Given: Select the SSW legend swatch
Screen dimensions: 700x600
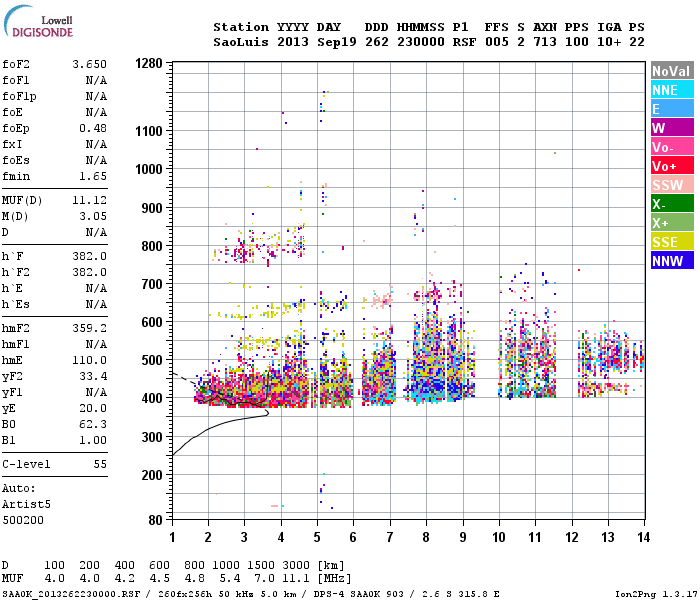Looking at the screenshot, I should 672,185.
